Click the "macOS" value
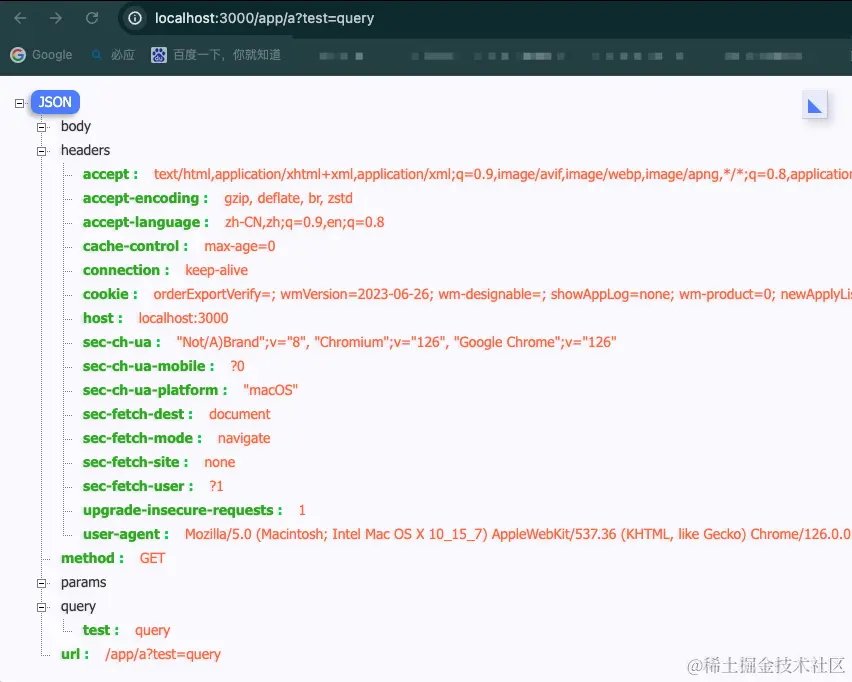 pyautogui.click(x=271, y=390)
